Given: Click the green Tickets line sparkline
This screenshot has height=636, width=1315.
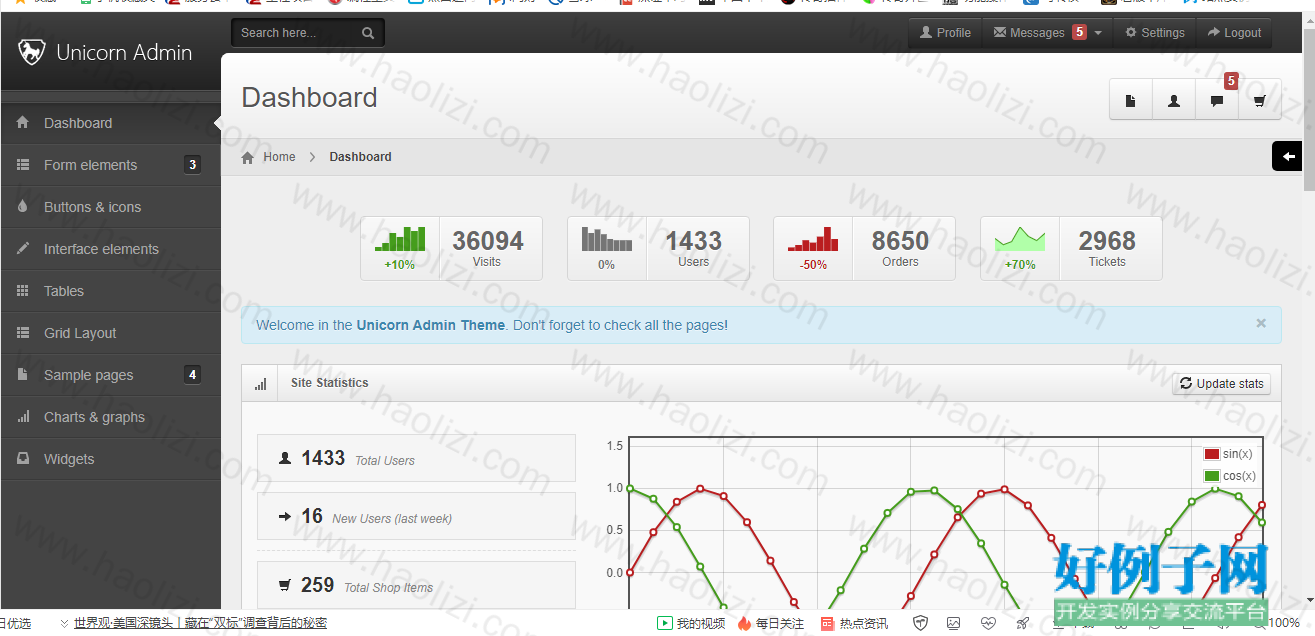Looking at the screenshot, I should pos(1020,238).
